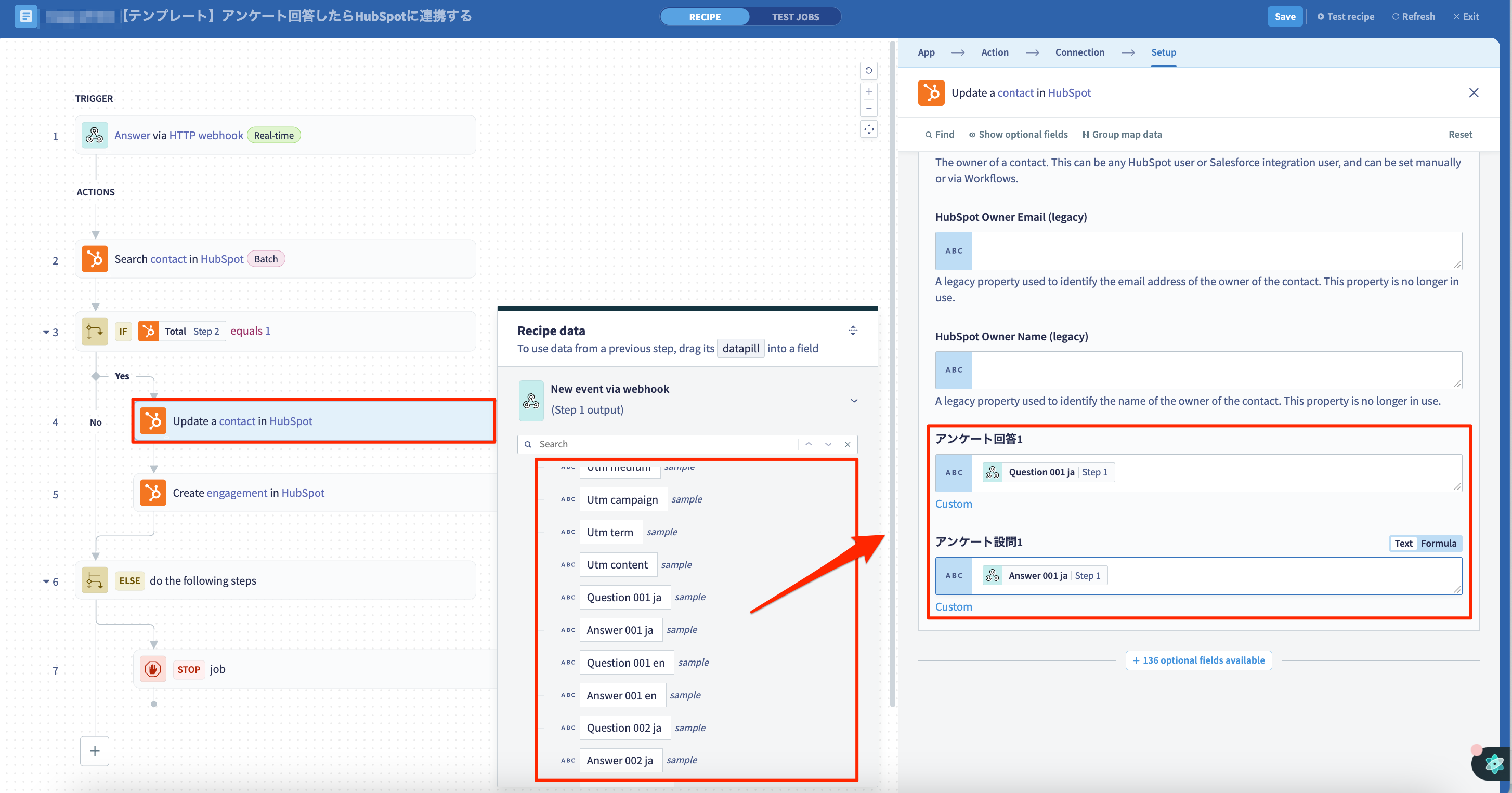This screenshot has height=793, width=1512.
Task: Click the IF condition branch icon in step 3
Action: [95, 332]
